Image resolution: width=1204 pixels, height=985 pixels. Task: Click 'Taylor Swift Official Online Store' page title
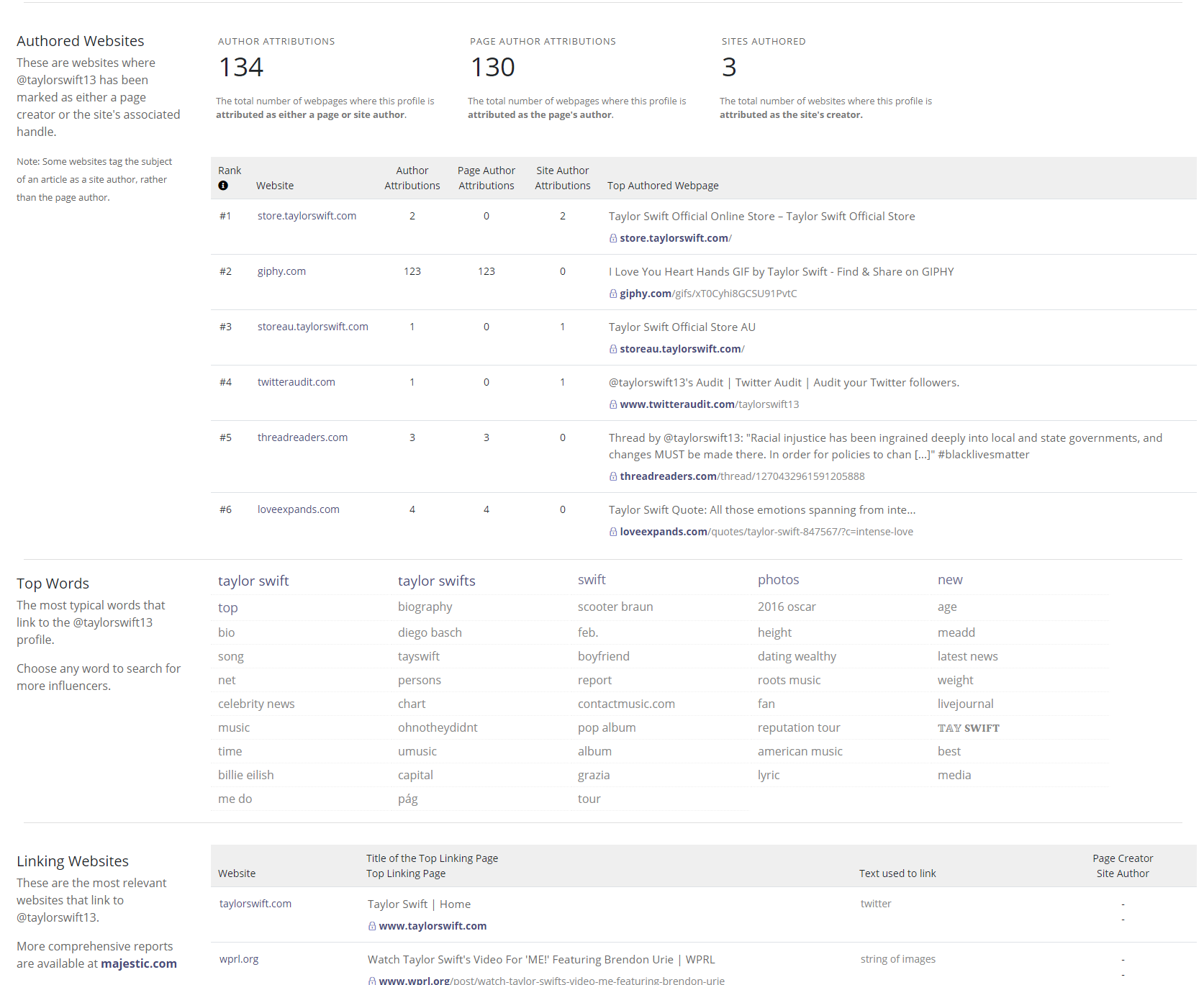[762, 217]
